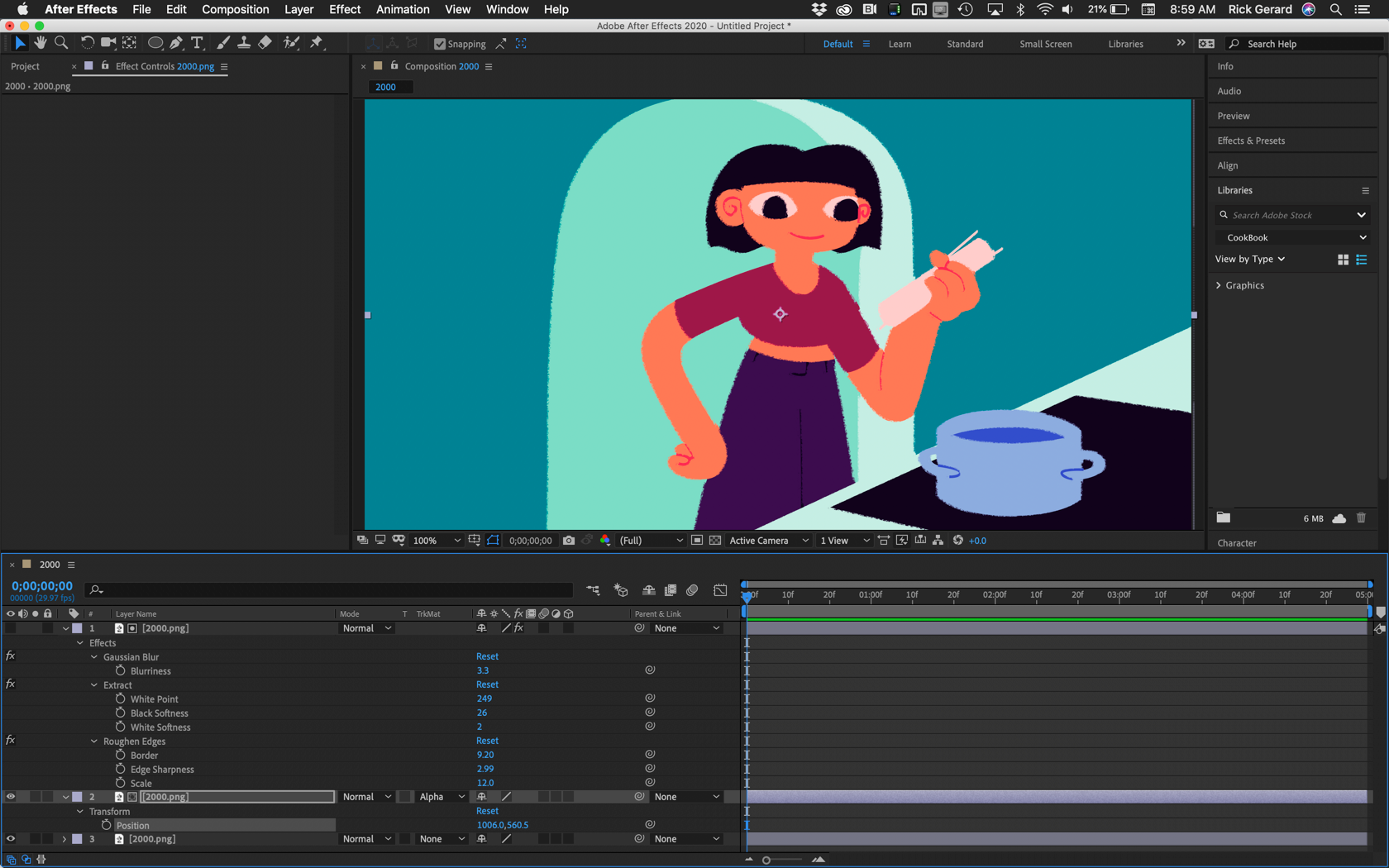Activate the Type tool
1389x868 pixels.
(x=197, y=42)
